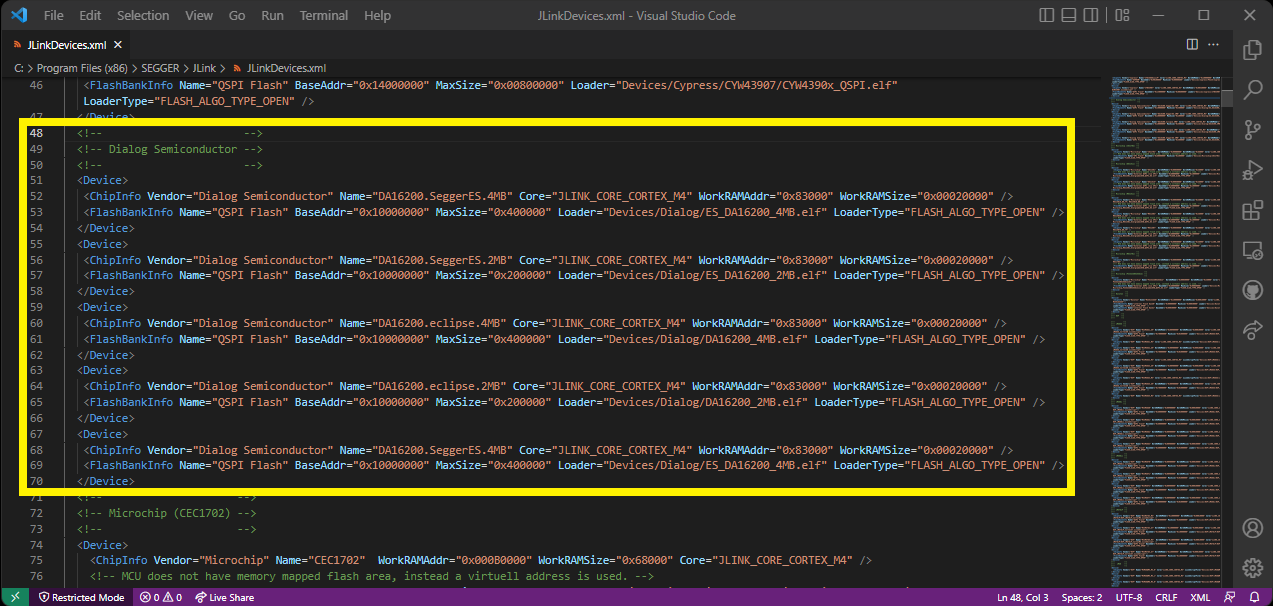Toggle the bottom panel layout button

(1068, 16)
